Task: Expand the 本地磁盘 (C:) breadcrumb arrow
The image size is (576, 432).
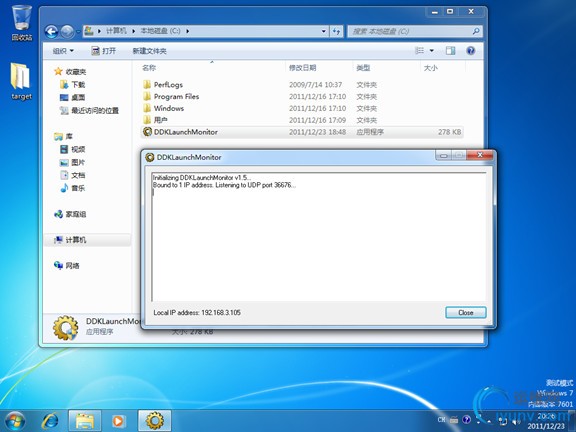Action: (187, 31)
